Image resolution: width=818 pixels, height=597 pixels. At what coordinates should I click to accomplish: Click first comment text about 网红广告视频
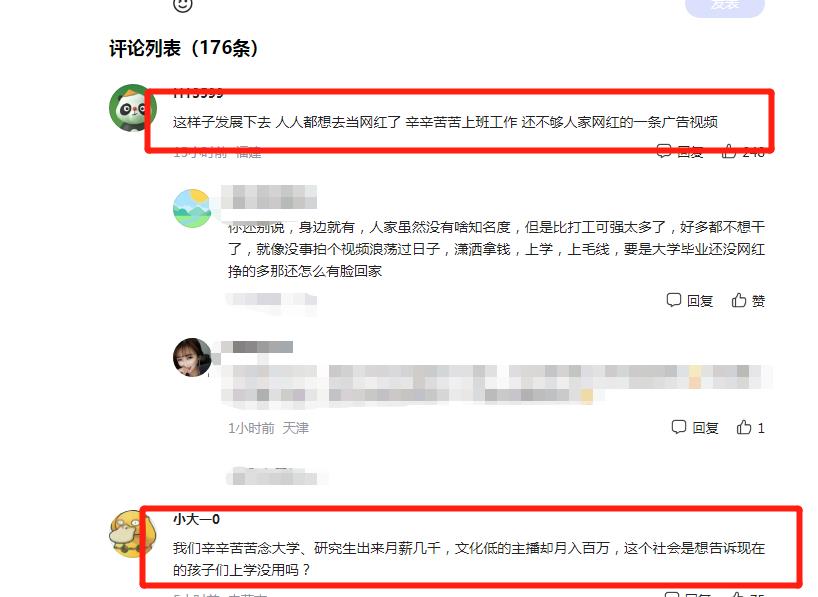pyautogui.click(x=445, y=122)
